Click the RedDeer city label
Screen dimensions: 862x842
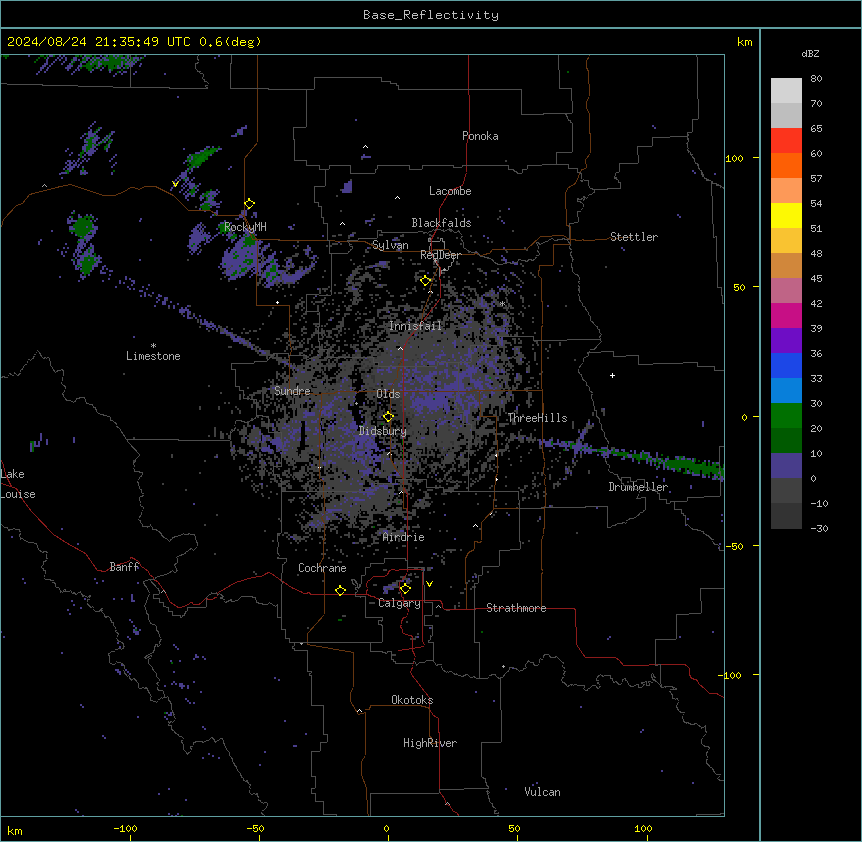coord(440,255)
